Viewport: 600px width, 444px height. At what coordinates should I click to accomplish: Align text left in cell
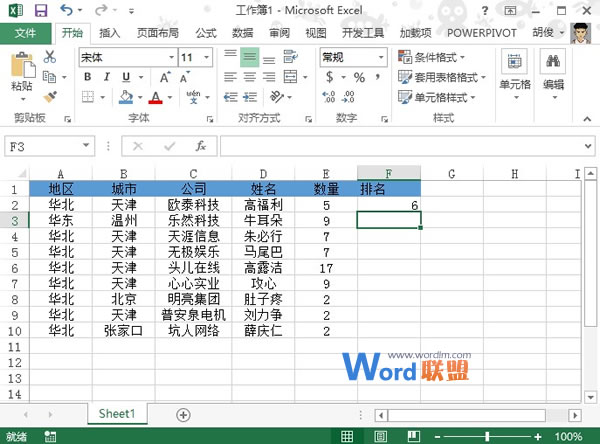point(230,77)
